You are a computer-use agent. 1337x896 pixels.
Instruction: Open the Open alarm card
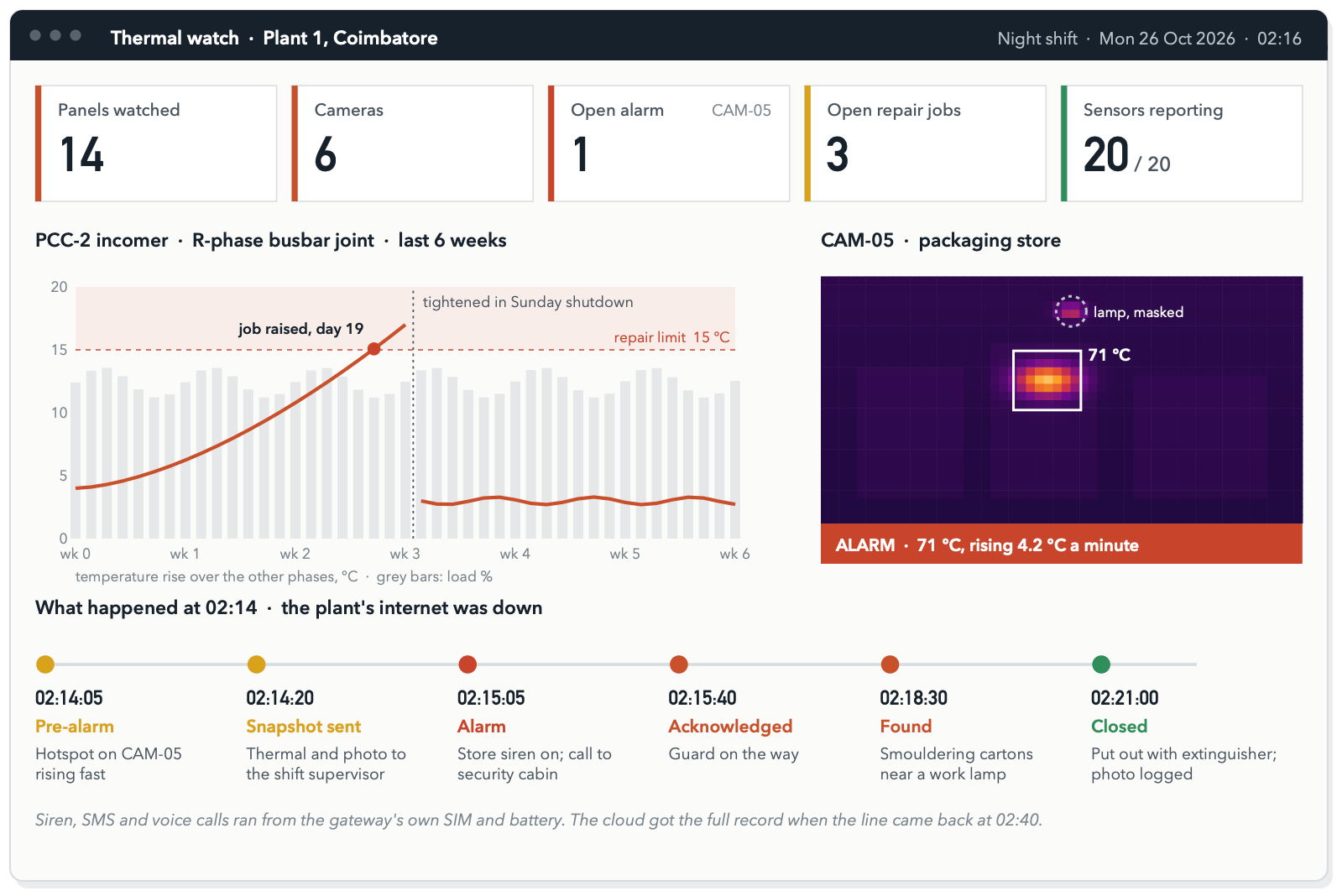[669, 143]
